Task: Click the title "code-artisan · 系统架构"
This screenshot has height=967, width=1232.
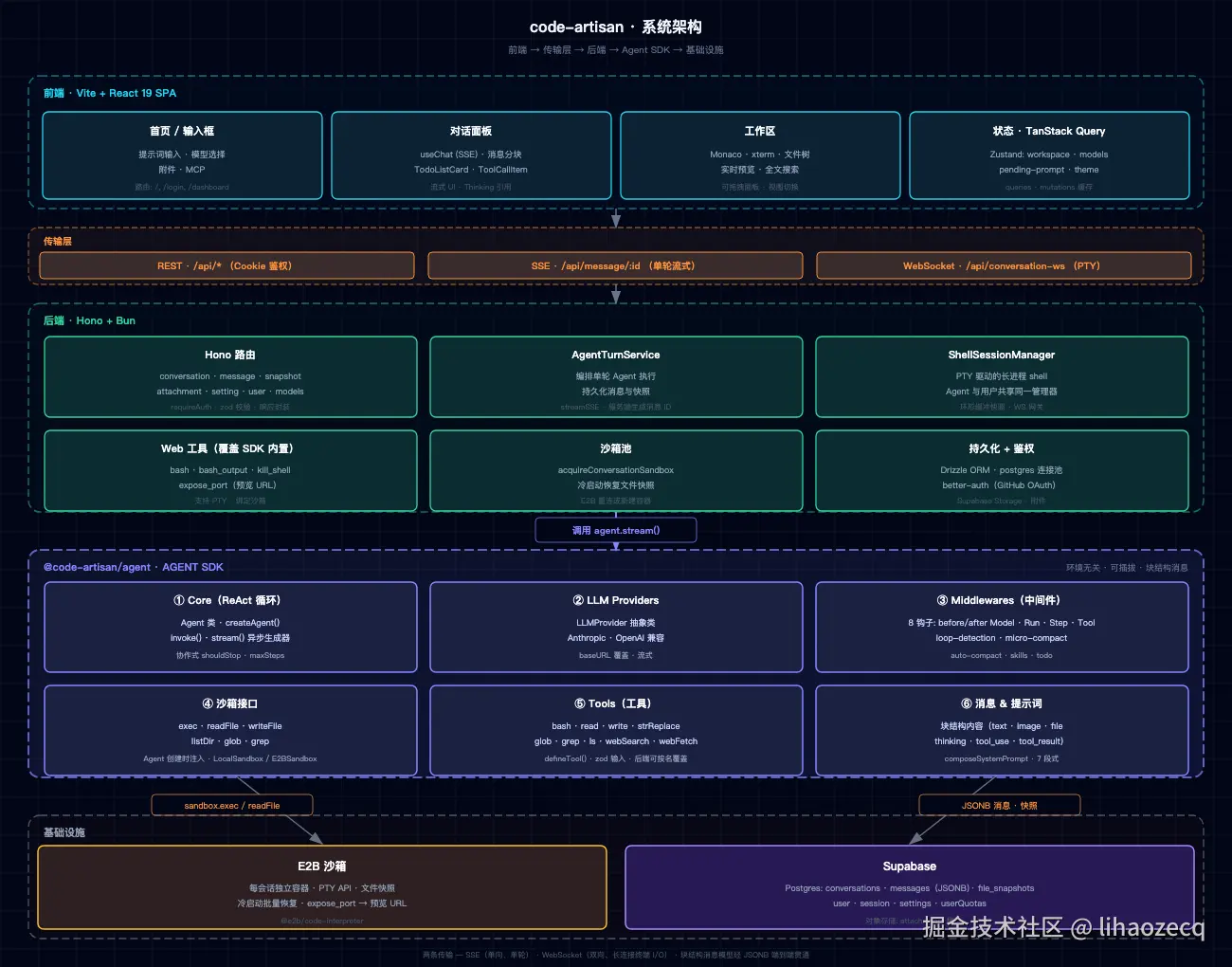Action: point(616,27)
